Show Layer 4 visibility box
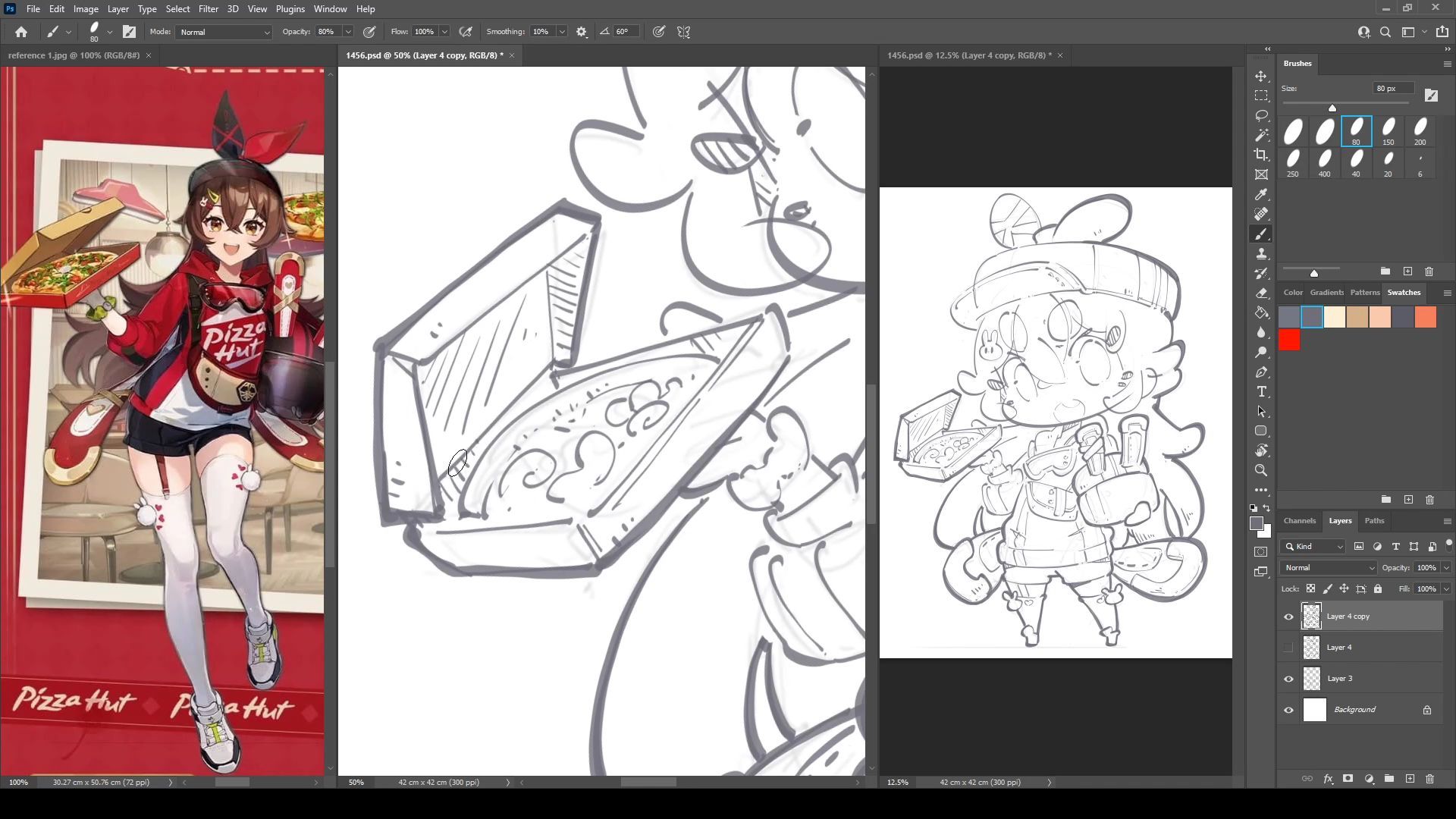The image size is (1456, 819). pyautogui.click(x=1288, y=648)
